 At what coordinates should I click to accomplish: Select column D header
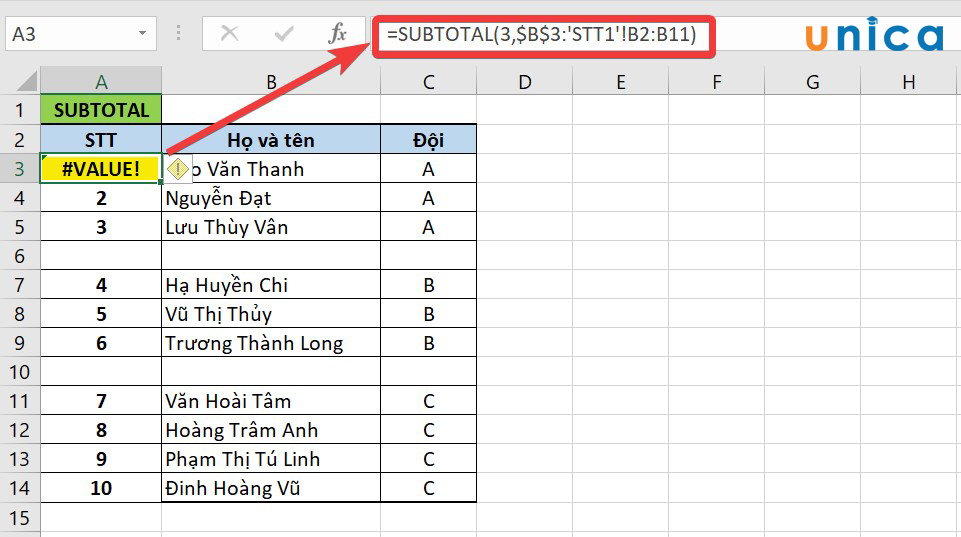[525, 81]
